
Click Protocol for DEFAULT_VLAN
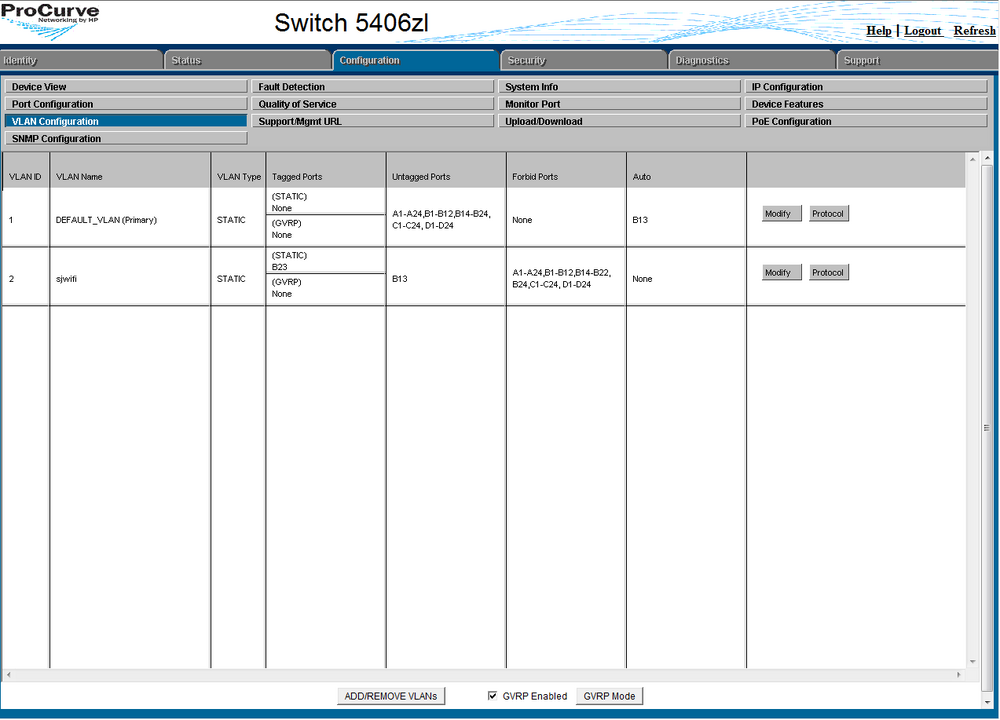pyautogui.click(x=828, y=214)
